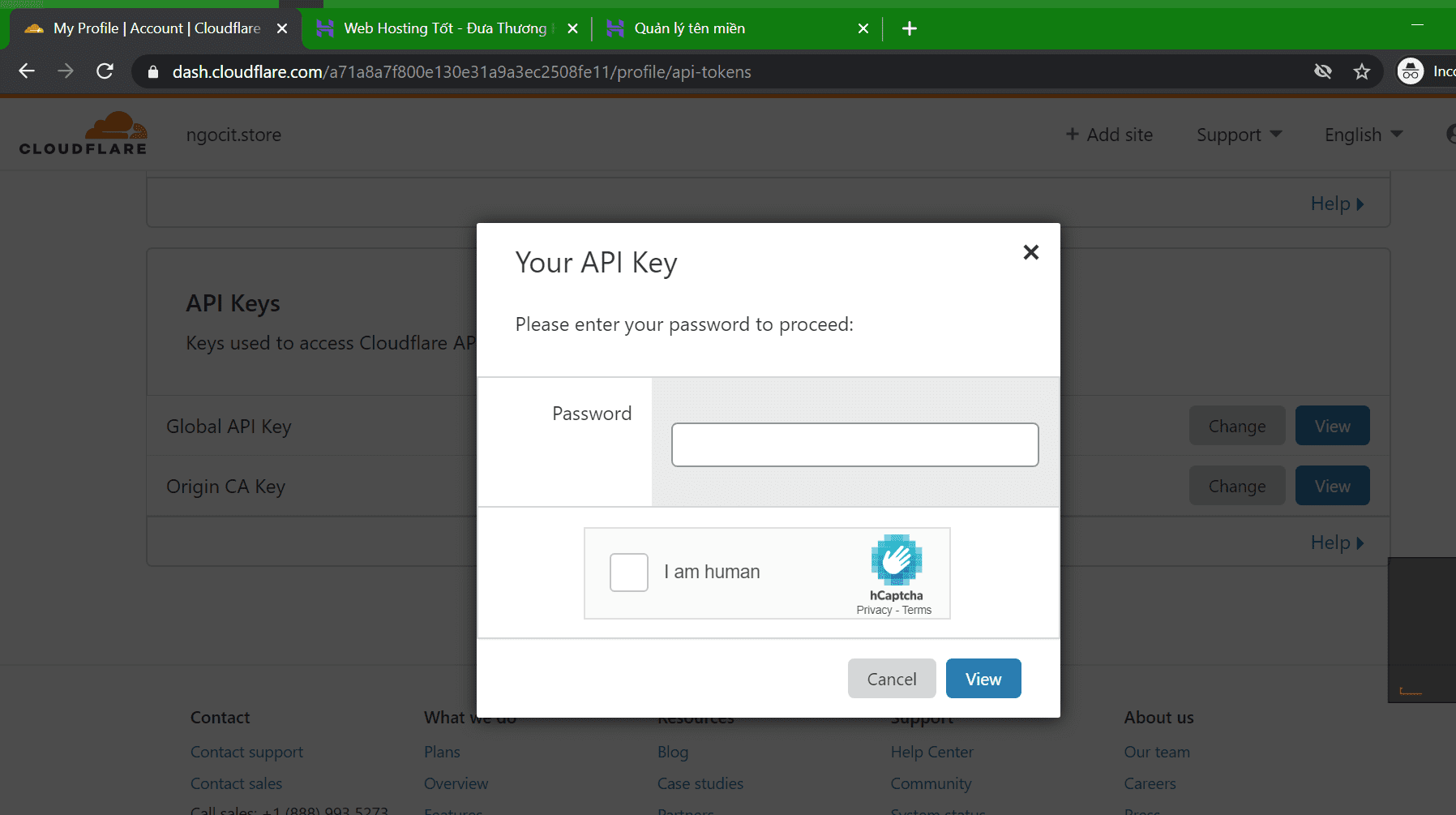The width and height of the screenshot is (1456, 815).
Task: Open hCaptcha Privacy link
Action: [873, 611]
